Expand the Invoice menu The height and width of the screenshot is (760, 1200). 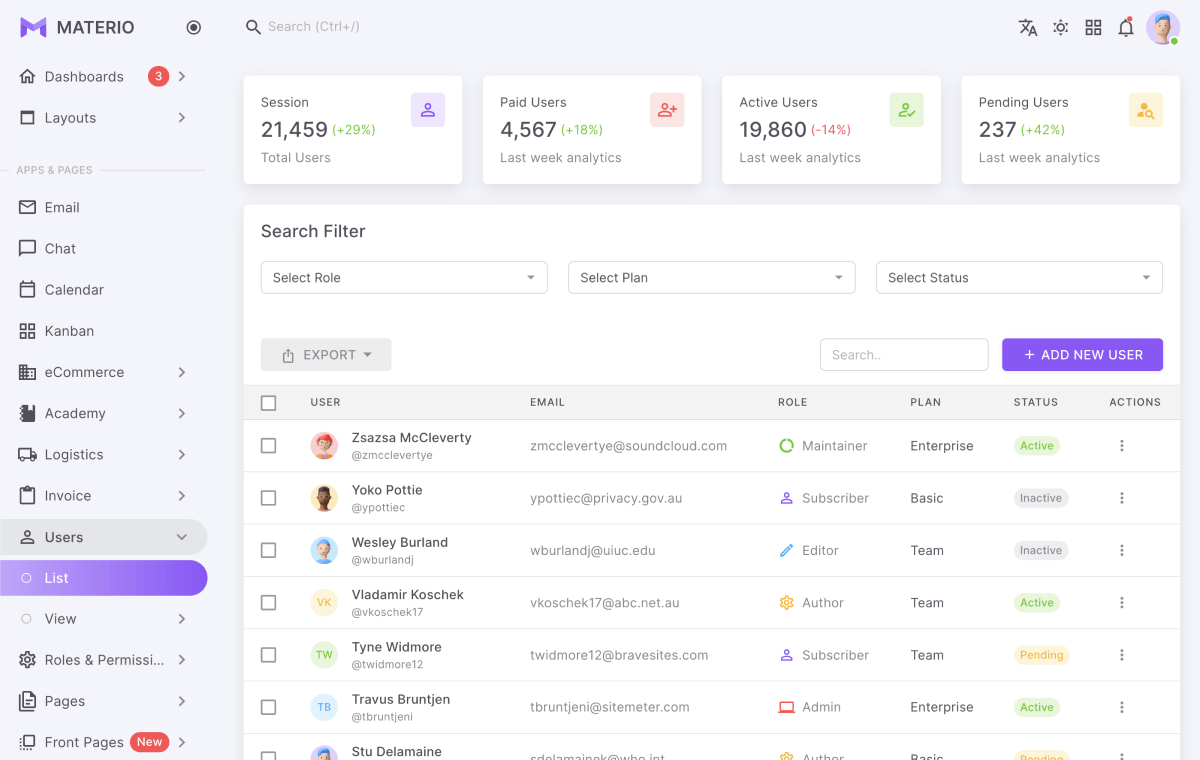pos(104,496)
